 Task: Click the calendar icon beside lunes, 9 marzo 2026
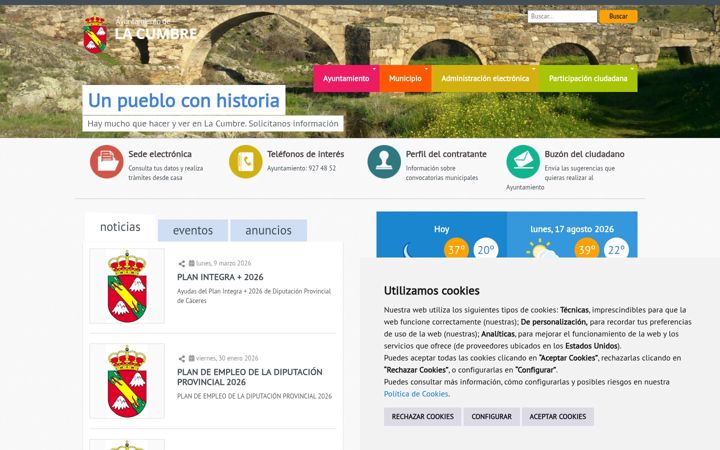pos(191,263)
